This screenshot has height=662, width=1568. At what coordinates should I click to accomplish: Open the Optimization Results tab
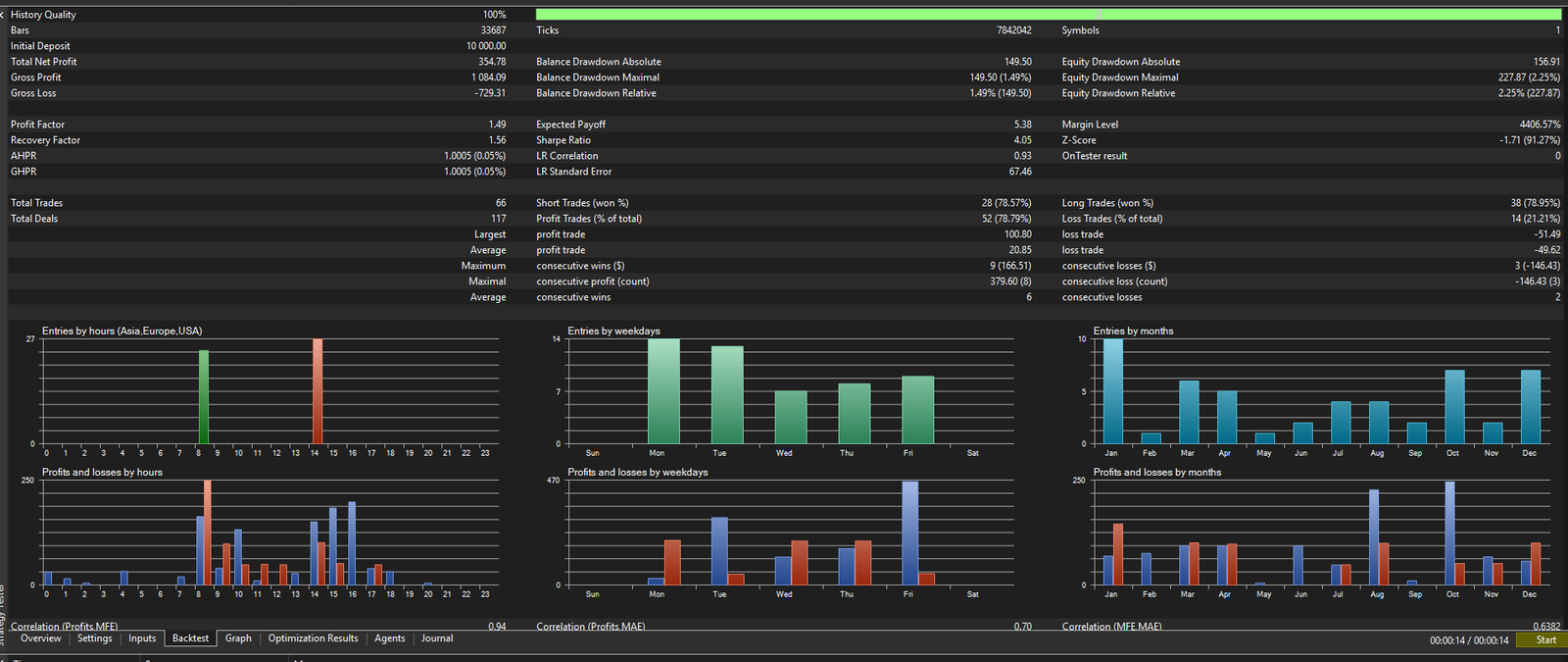[x=314, y=638]
